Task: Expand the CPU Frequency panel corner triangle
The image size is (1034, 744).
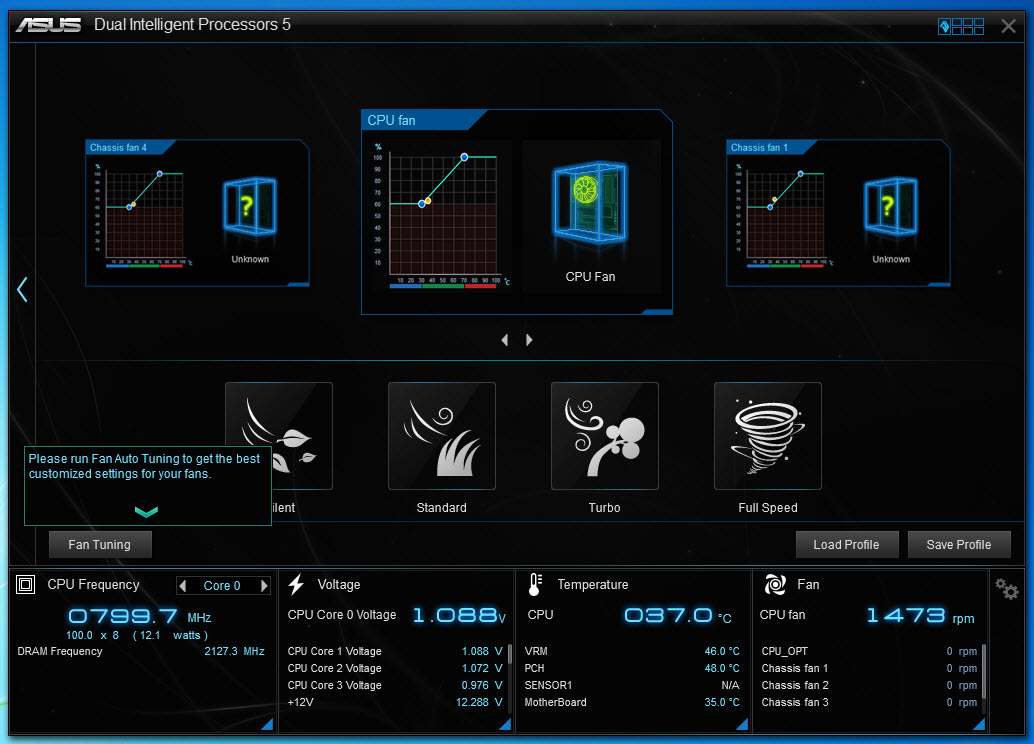Action: (267, 724)
